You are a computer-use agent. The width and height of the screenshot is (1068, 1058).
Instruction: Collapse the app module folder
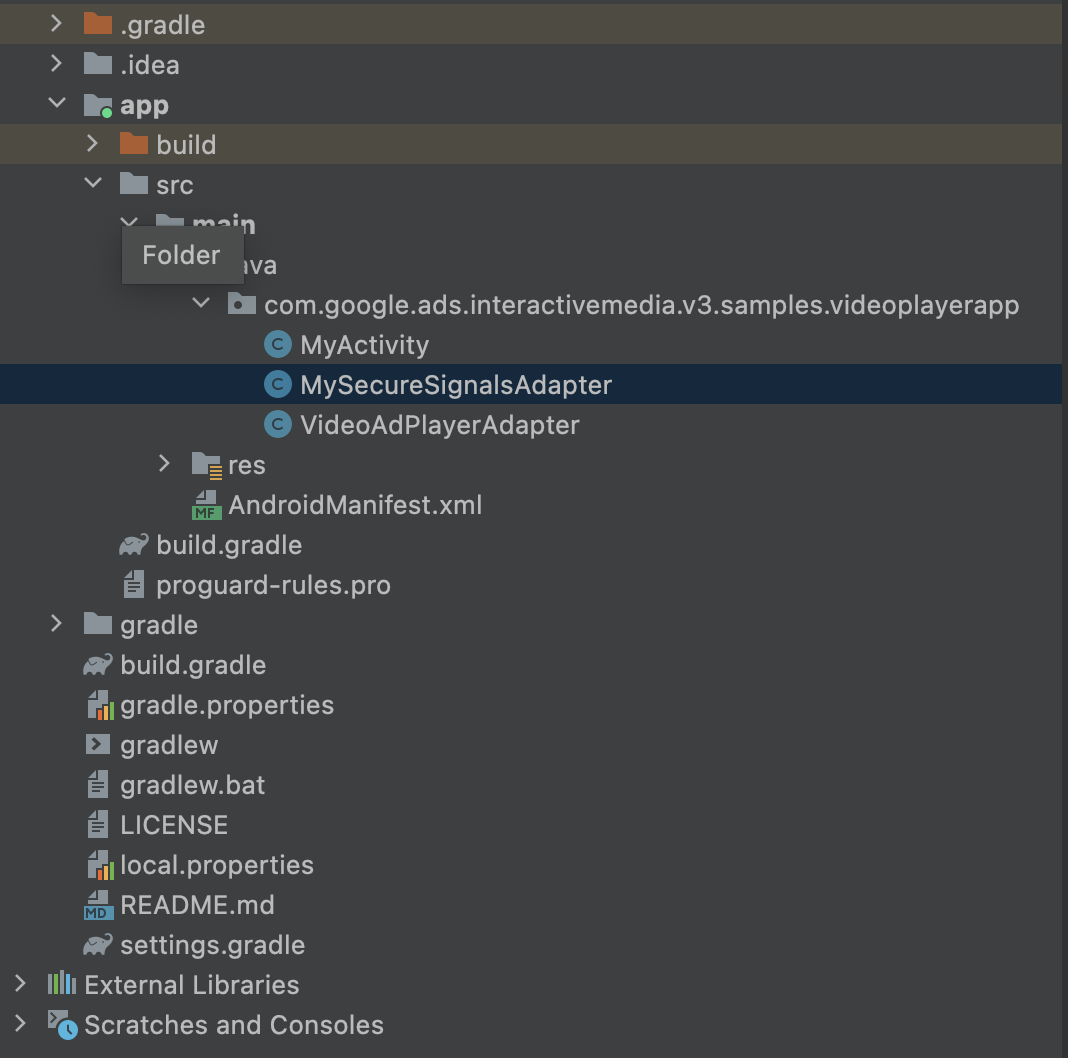point(57,104)
